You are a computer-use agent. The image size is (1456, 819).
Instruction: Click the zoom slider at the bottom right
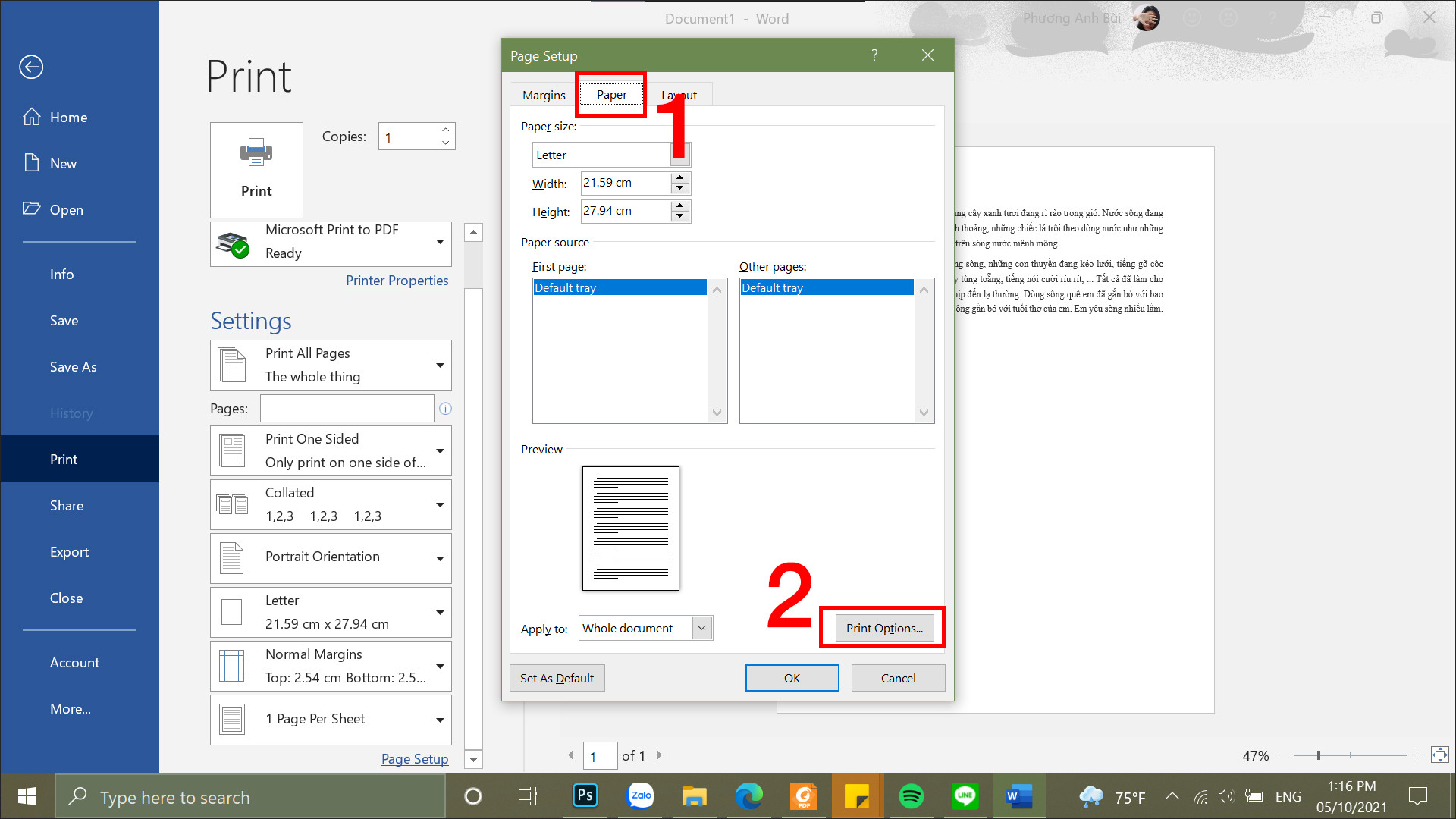click(x=1319, y=755)
